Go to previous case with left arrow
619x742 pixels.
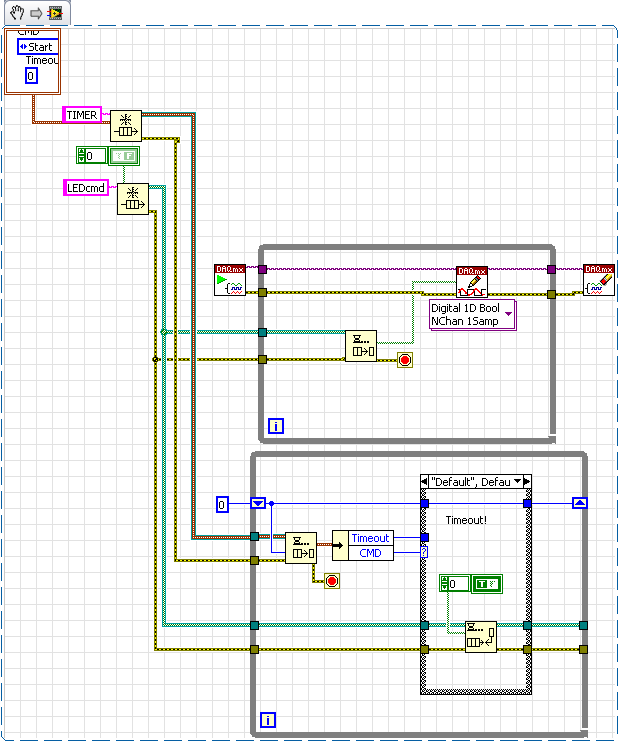424,482
